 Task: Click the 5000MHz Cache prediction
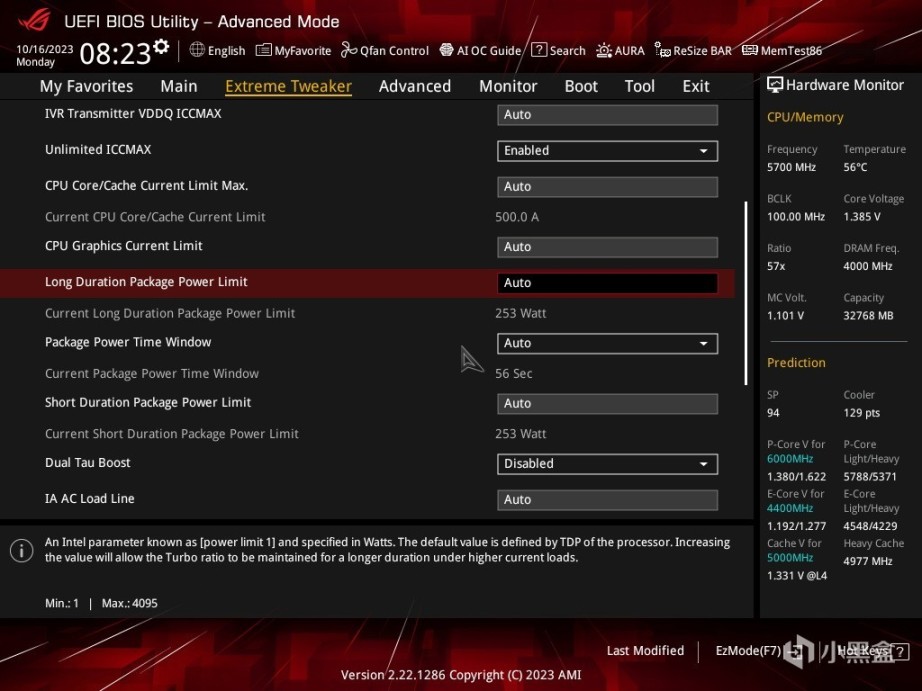tap(790, 558)
